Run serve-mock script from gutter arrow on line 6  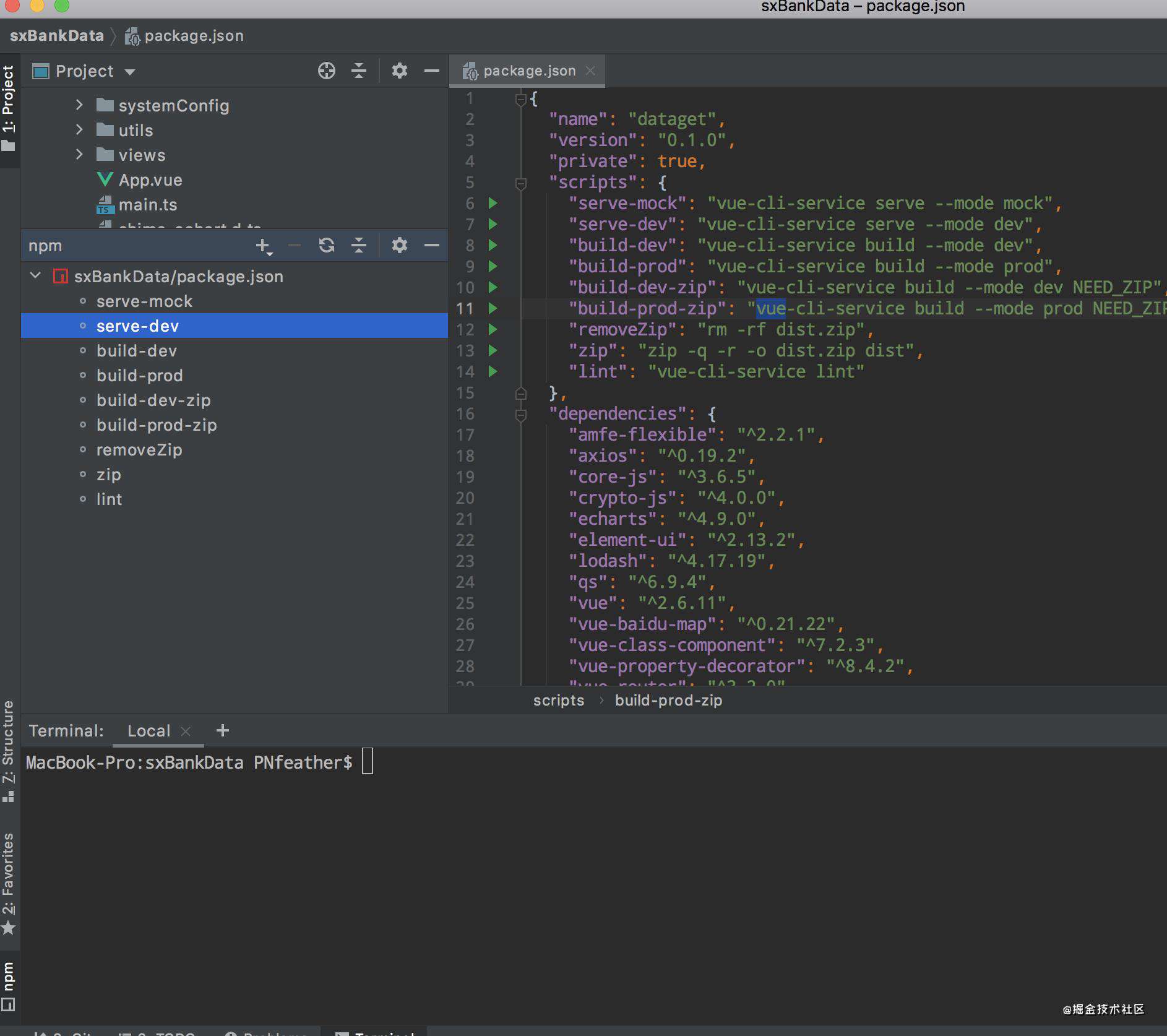coord(493,203)
